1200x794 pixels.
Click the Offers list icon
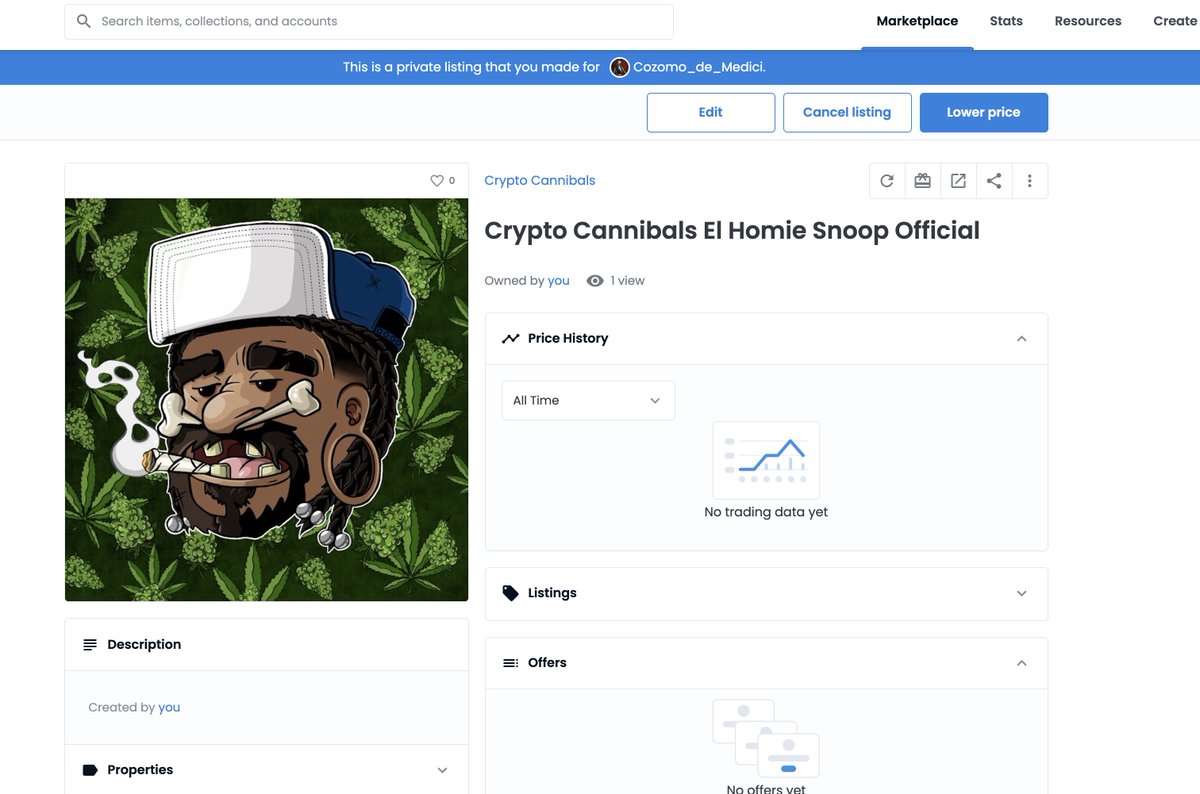(511, 663)
